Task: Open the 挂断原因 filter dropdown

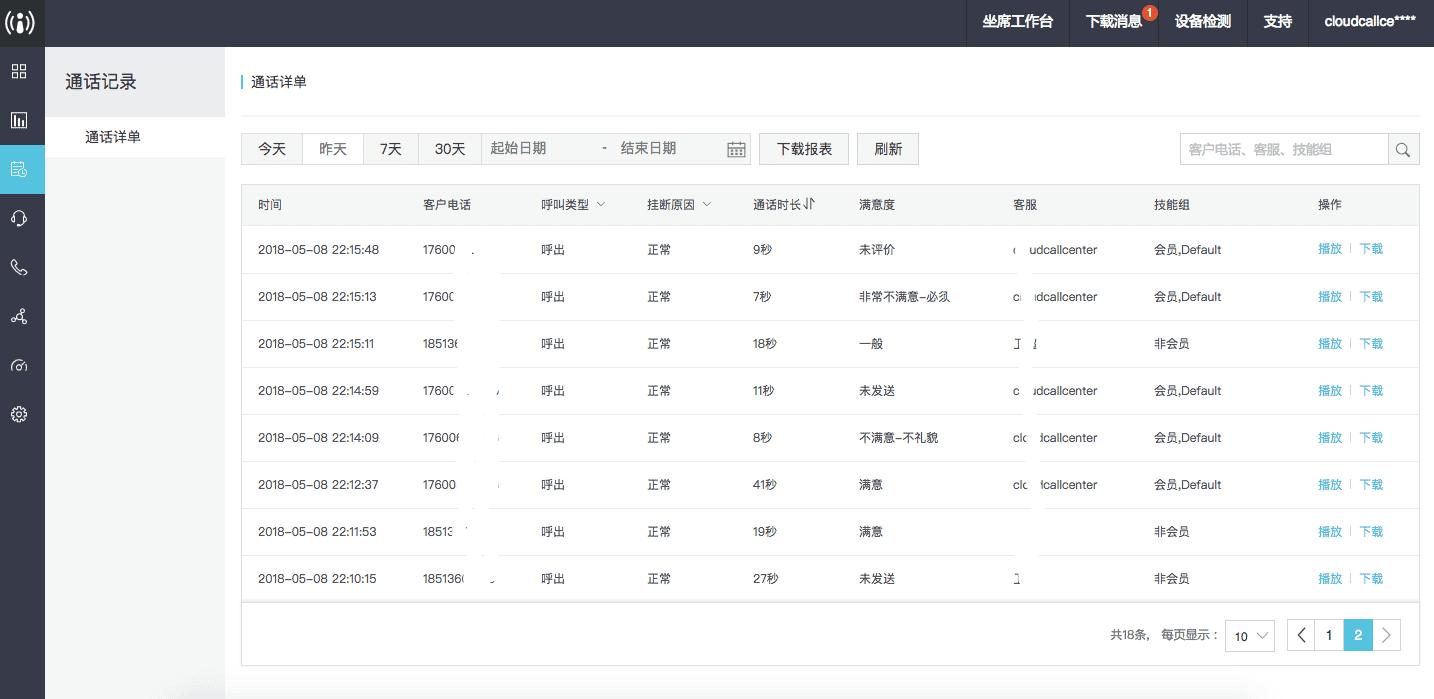Action: (x=707, y=204)
